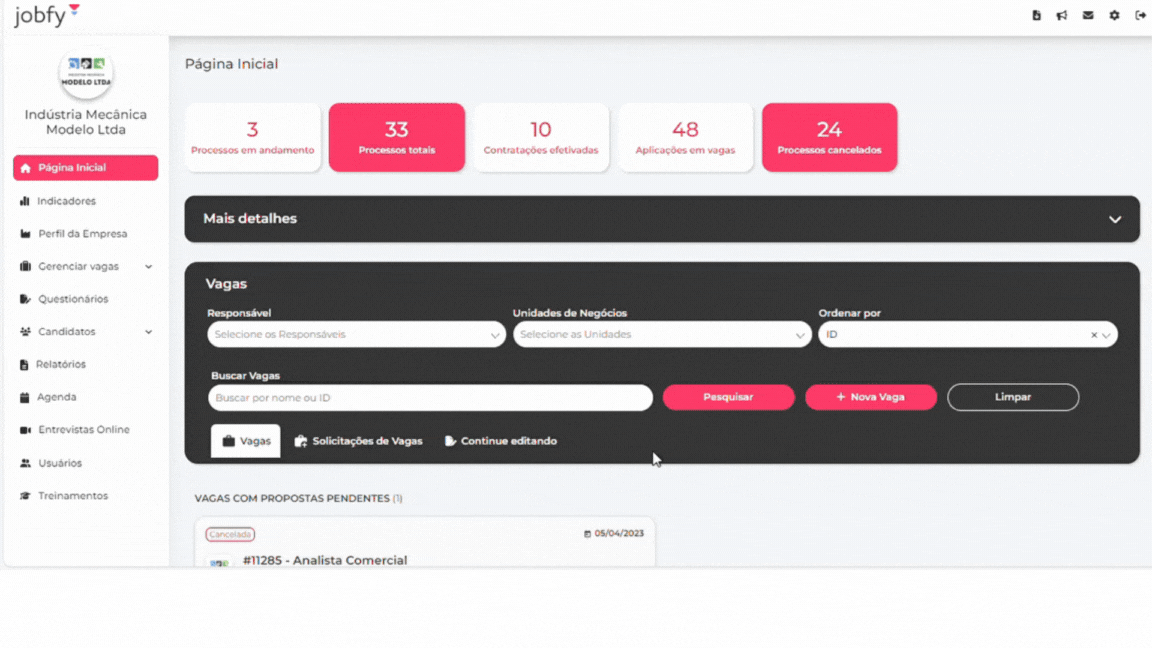Click the Limpar button
The width and height of the screenshot is (1152, 648).
click(x=1012, y=397)
